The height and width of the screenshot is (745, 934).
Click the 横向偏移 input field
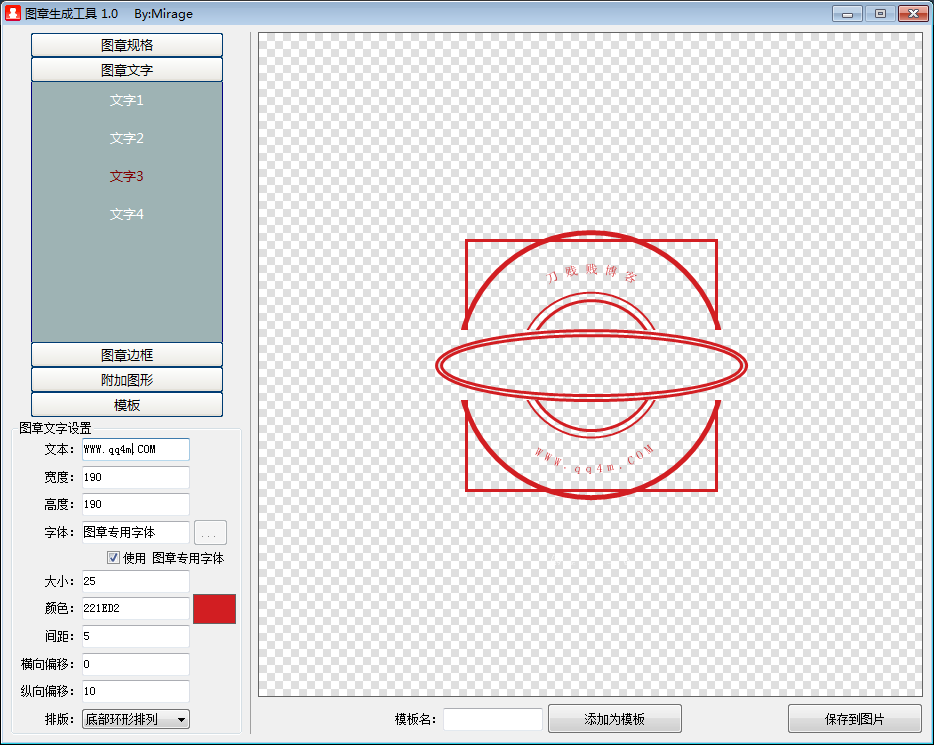click(136, 664)
